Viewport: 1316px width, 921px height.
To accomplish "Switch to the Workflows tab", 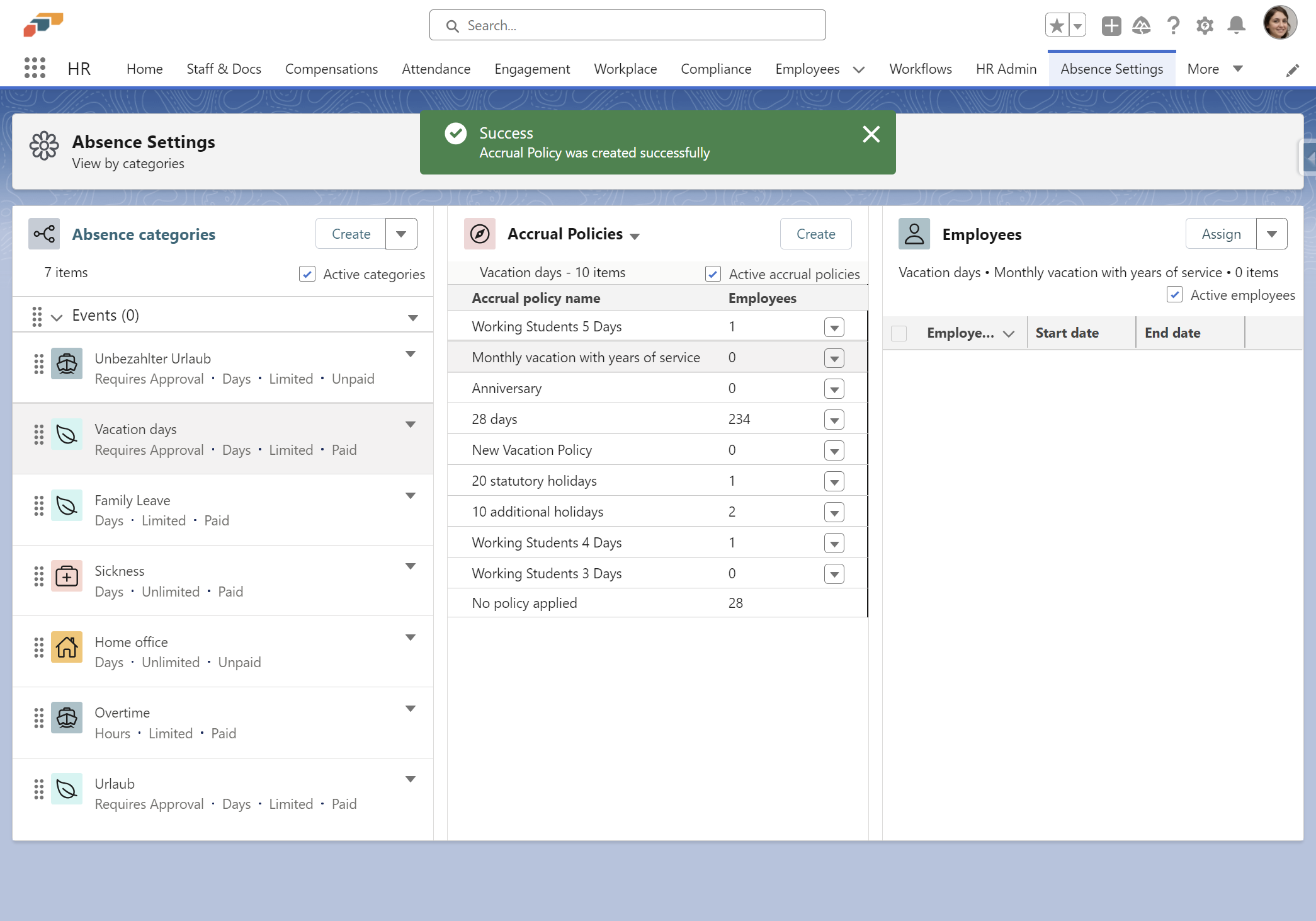I will [x=920, y=69].
